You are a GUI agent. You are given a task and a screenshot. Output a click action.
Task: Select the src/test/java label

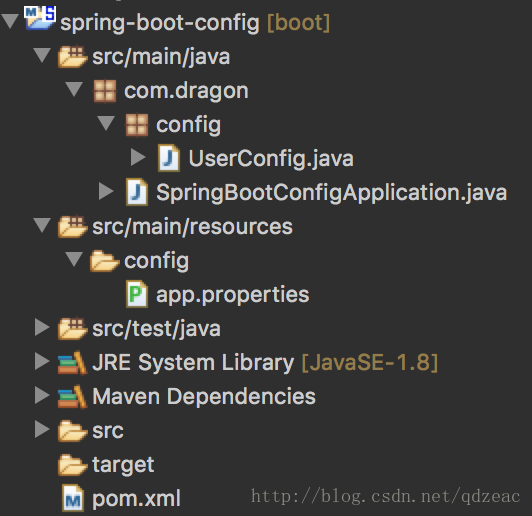point(156,329)
